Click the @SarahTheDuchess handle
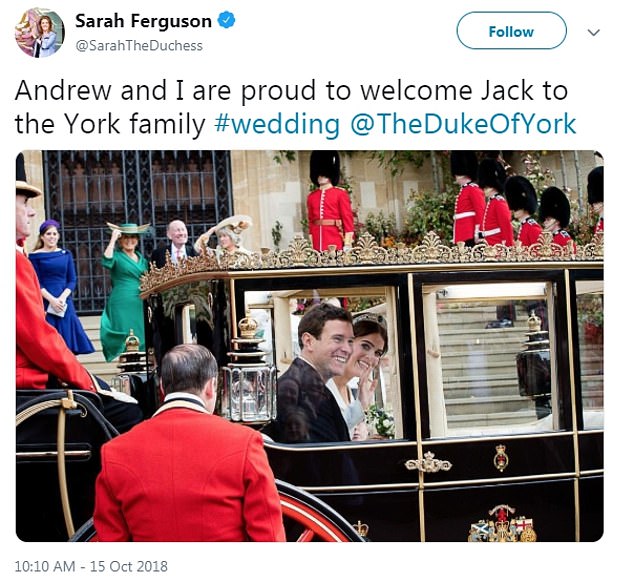This screenshot has height=582, width=634. [139, 46]
